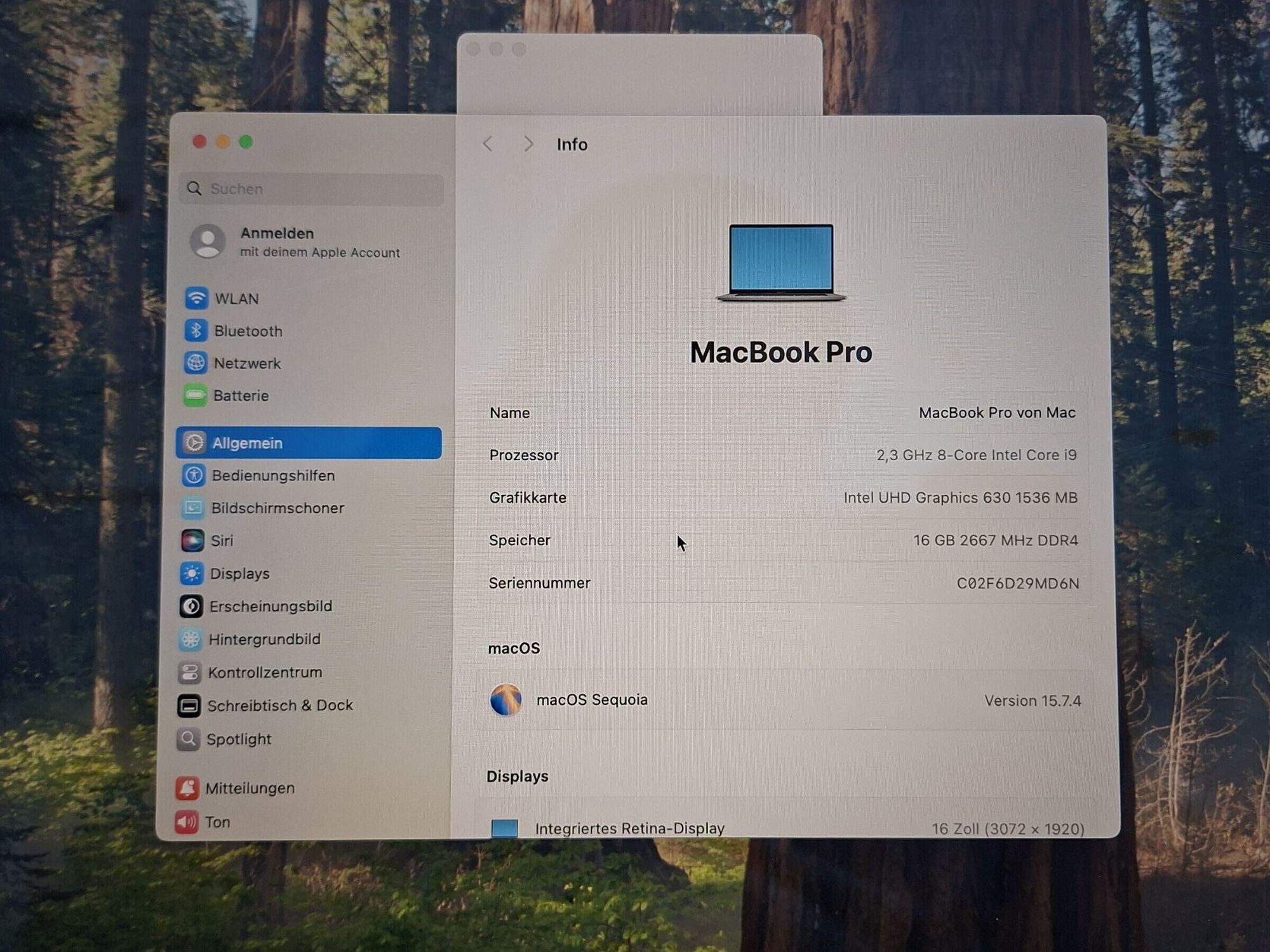Click the Displays sun icon

pos(192,573)
